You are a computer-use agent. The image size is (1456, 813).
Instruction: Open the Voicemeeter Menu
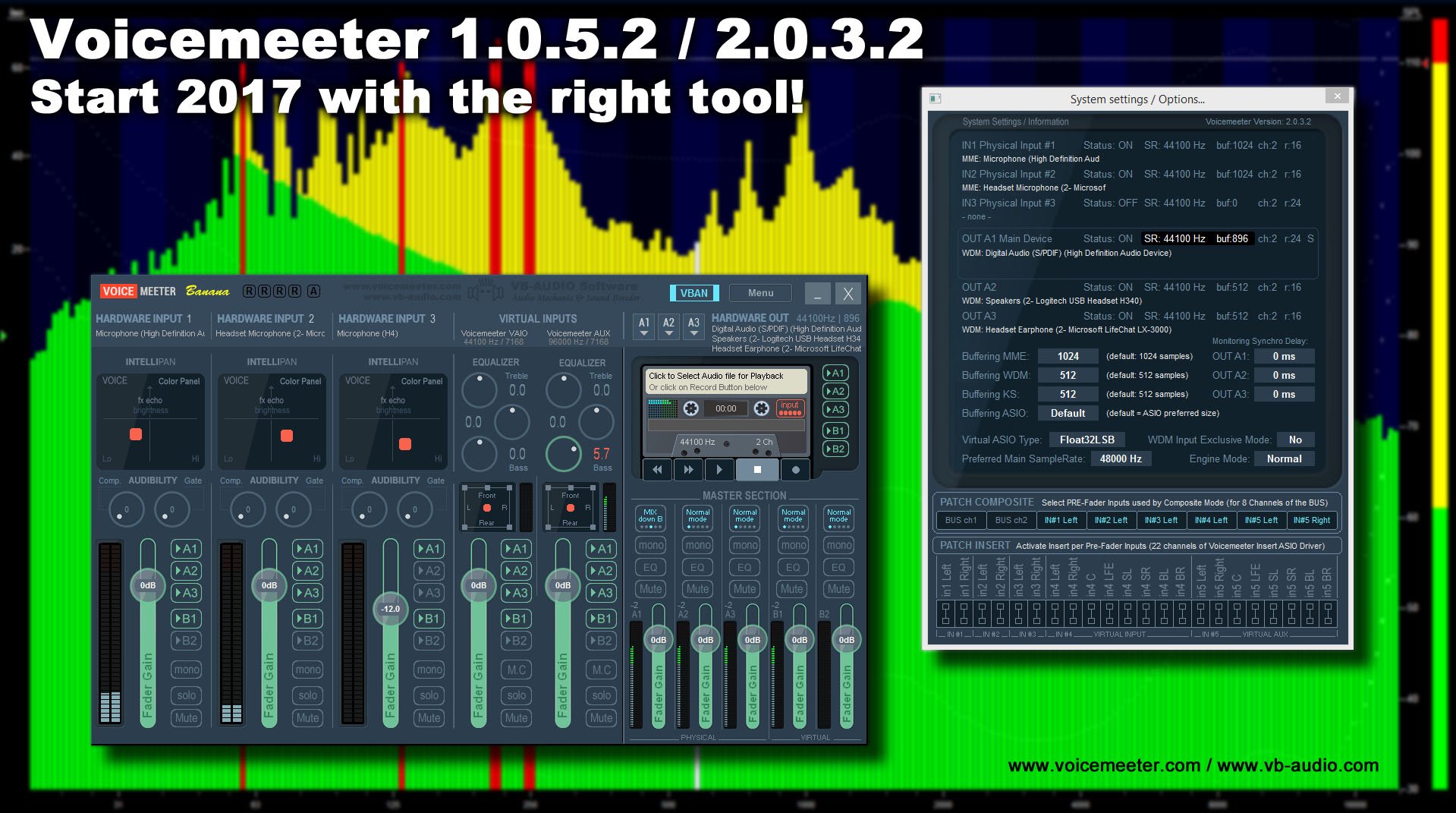click(x=760, y=293)
